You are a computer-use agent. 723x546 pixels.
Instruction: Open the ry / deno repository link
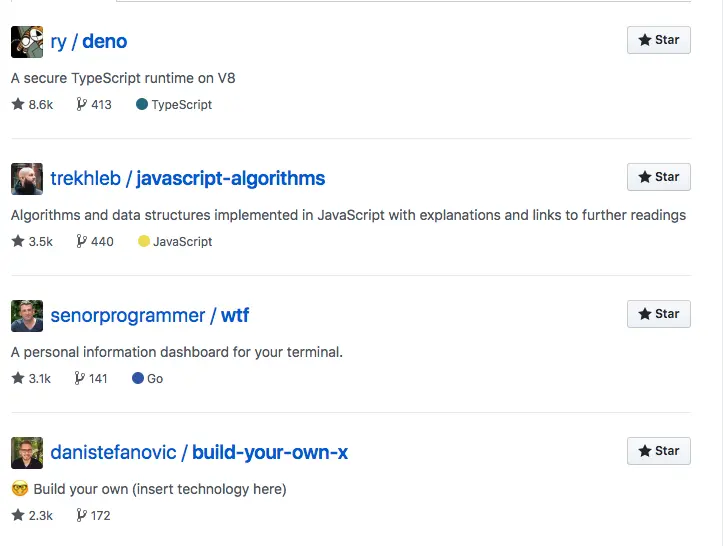89,42
